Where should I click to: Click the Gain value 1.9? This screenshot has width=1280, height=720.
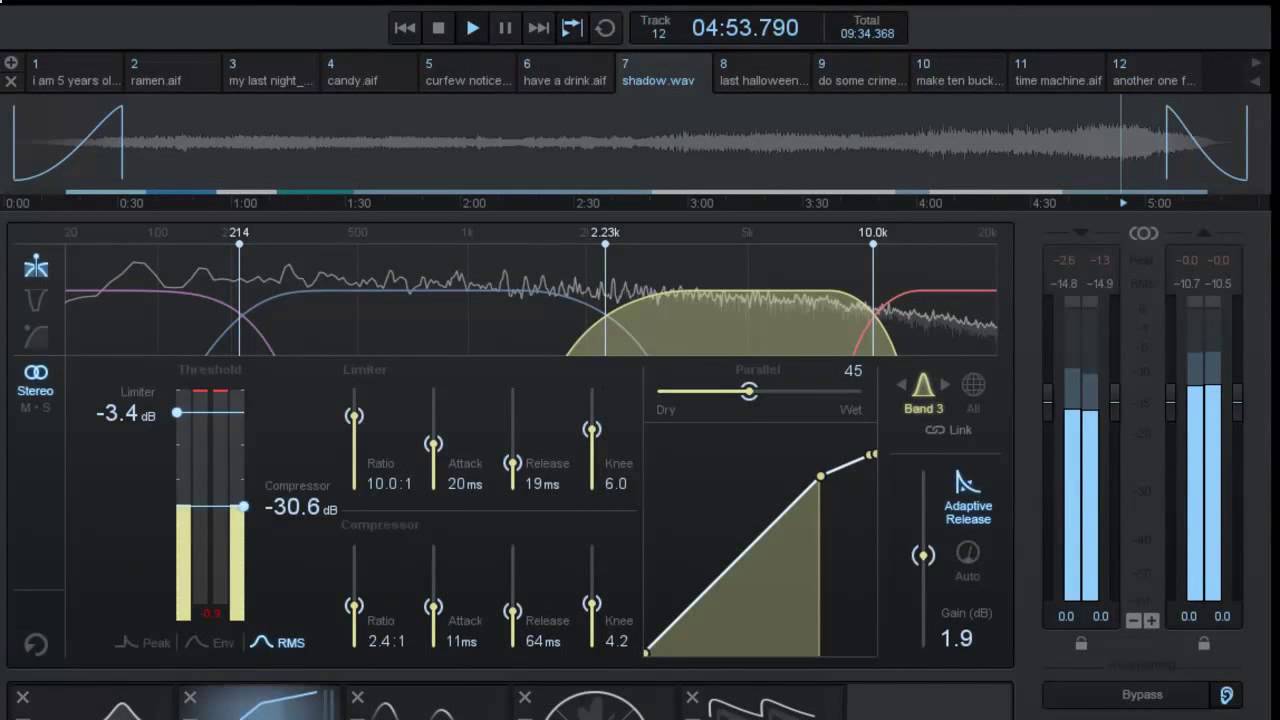956,638
